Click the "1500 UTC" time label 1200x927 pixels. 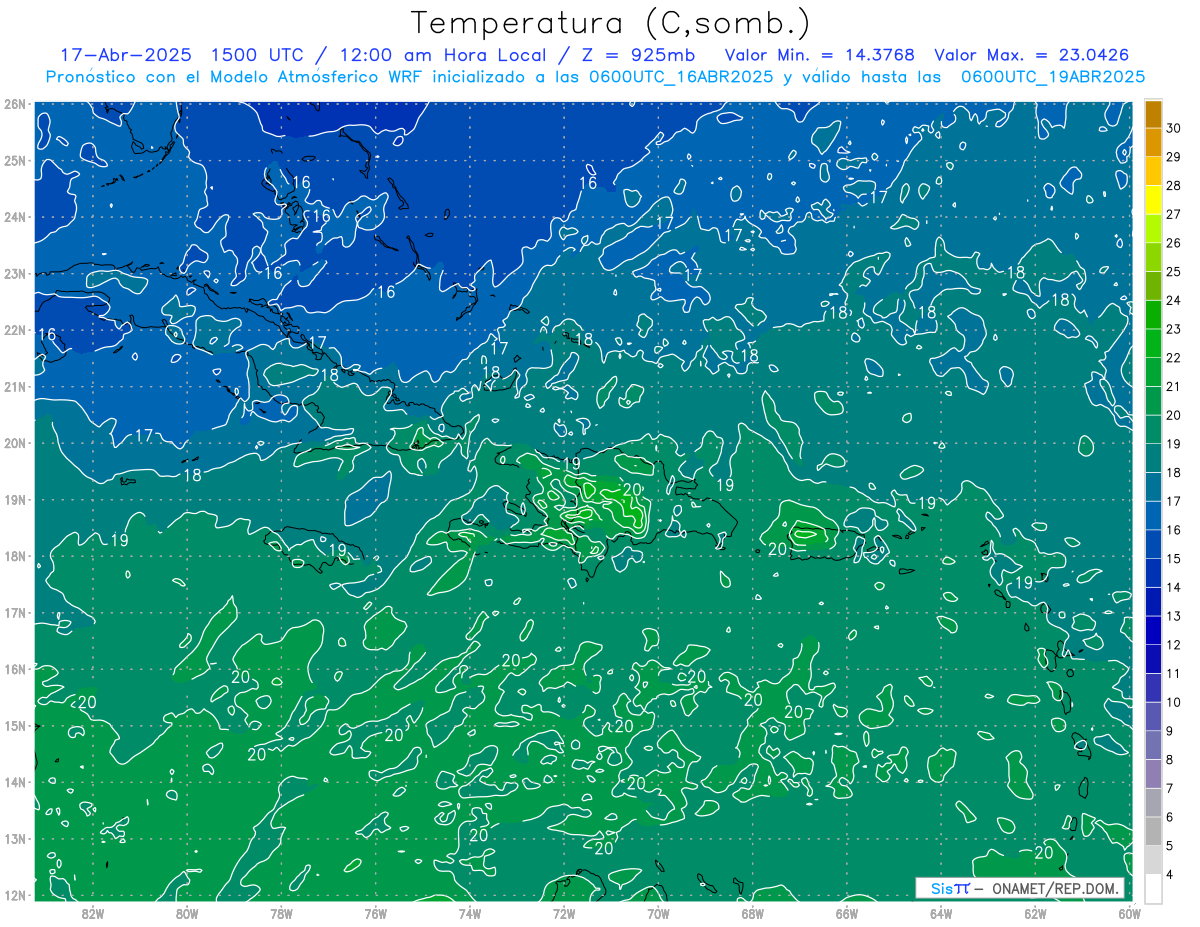point(256,55)
